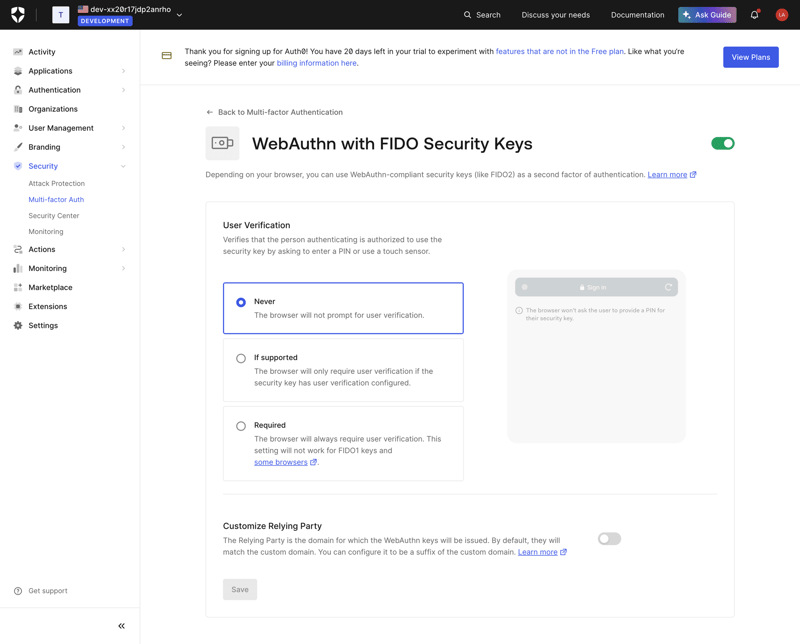The image size is (800, 644).
Task: Select the If supported verification option
Action: point(240,358)
